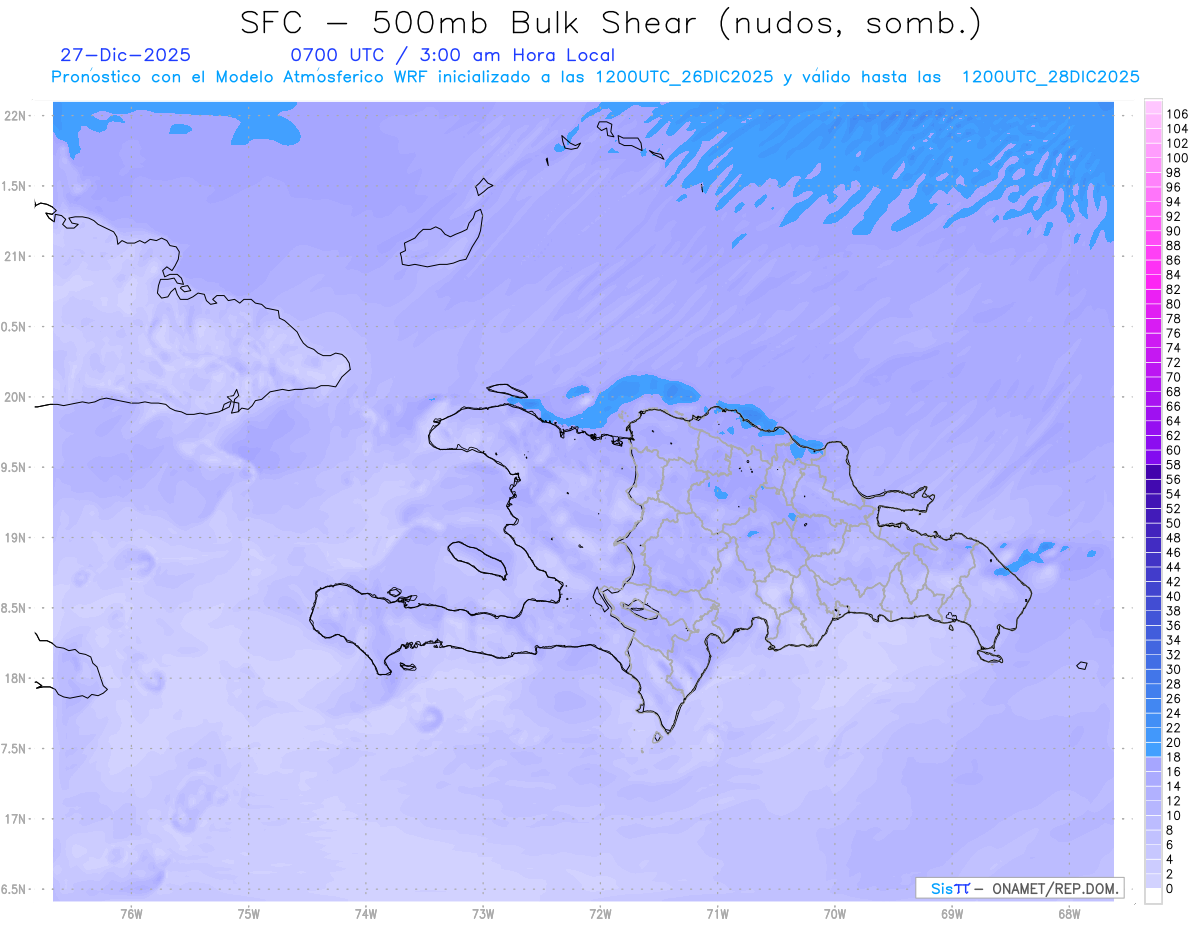Click the '50' colorbar value
This screenshot has height=927, width=1200.
pyautogui.click(x=1174, y=523)
